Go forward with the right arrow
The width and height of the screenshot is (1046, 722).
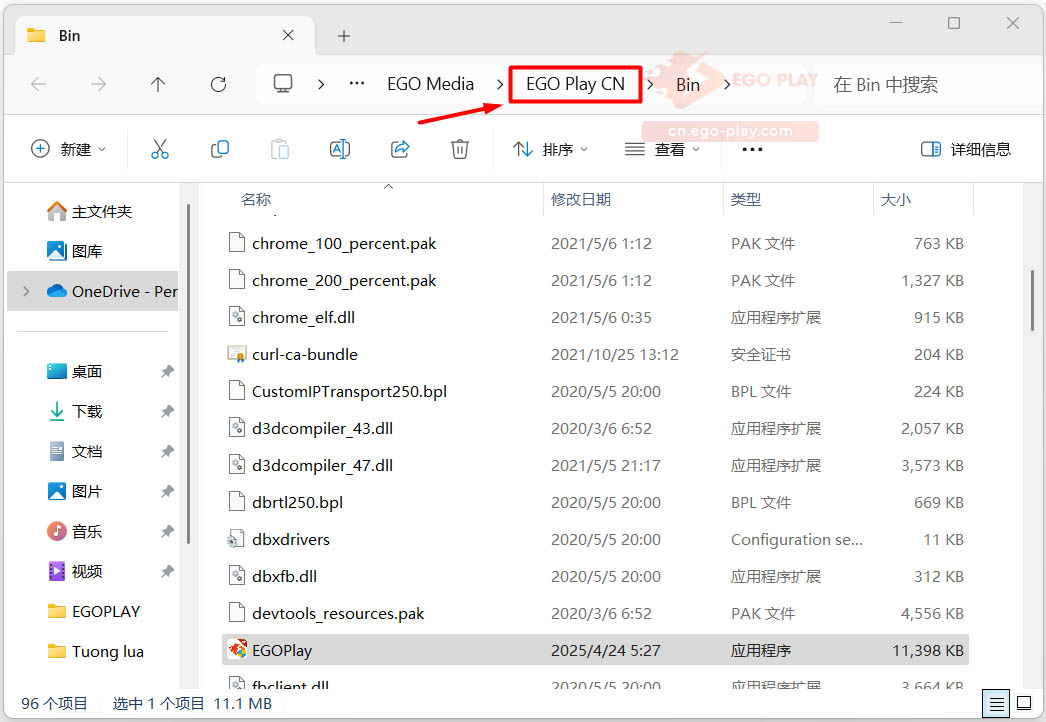point(98,84)
